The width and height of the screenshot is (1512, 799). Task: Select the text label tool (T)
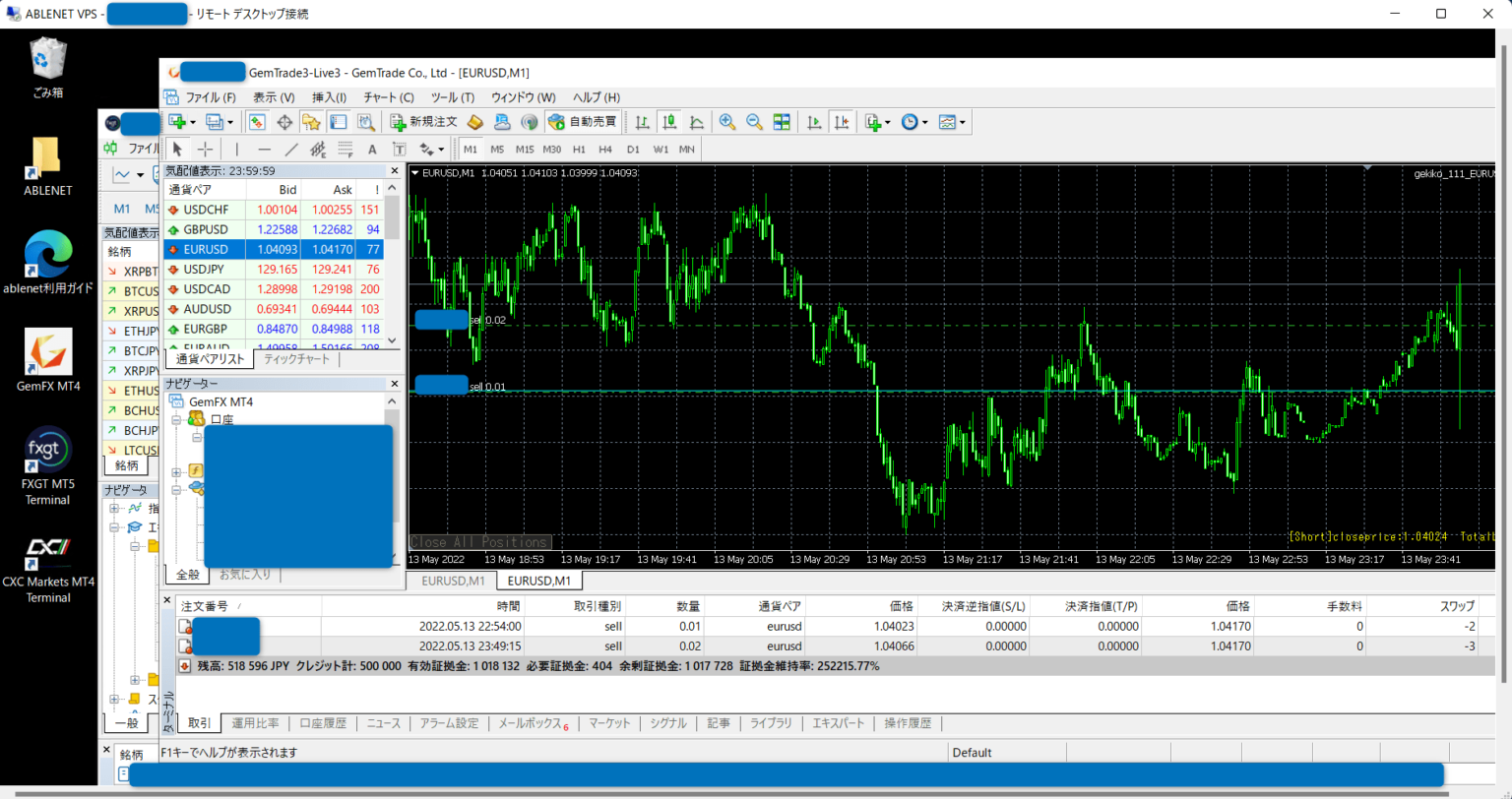coord(399,149)
